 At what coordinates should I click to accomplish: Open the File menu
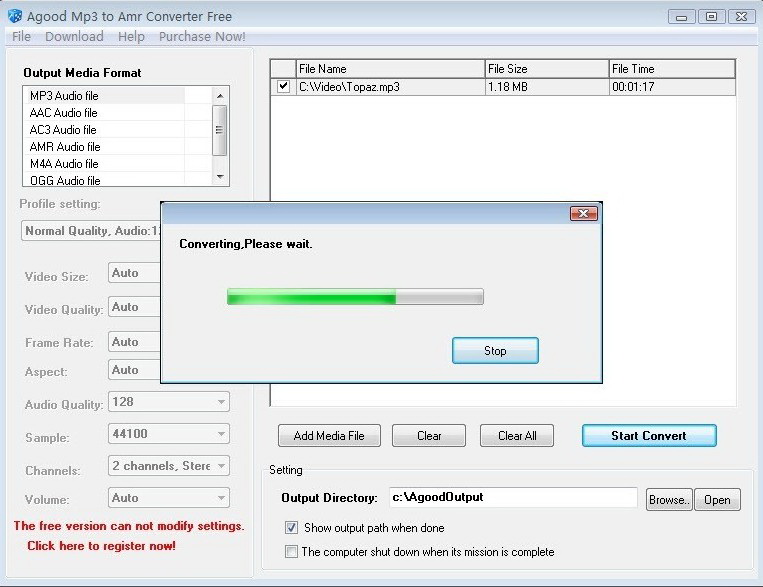(21, 37)
